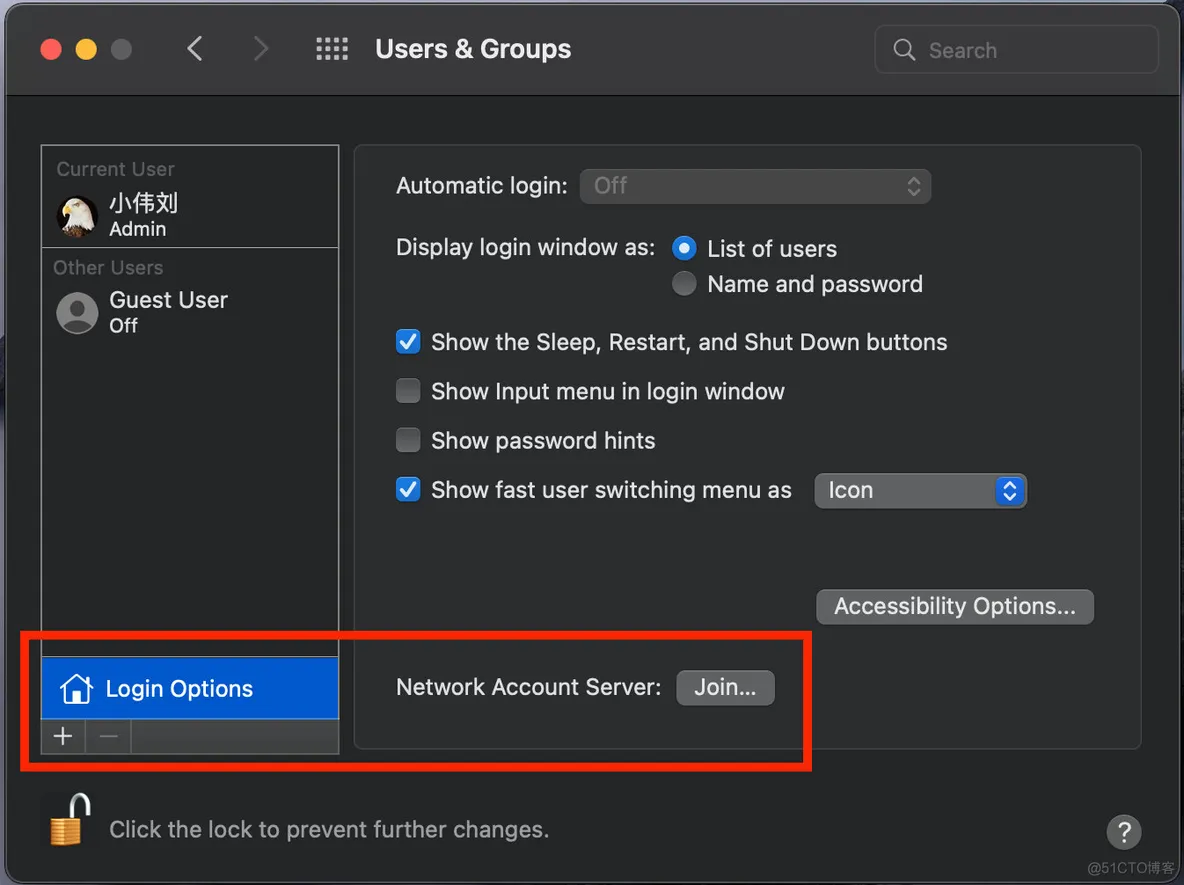
Task: Select Name and password radio button
Action: point(684,284)
